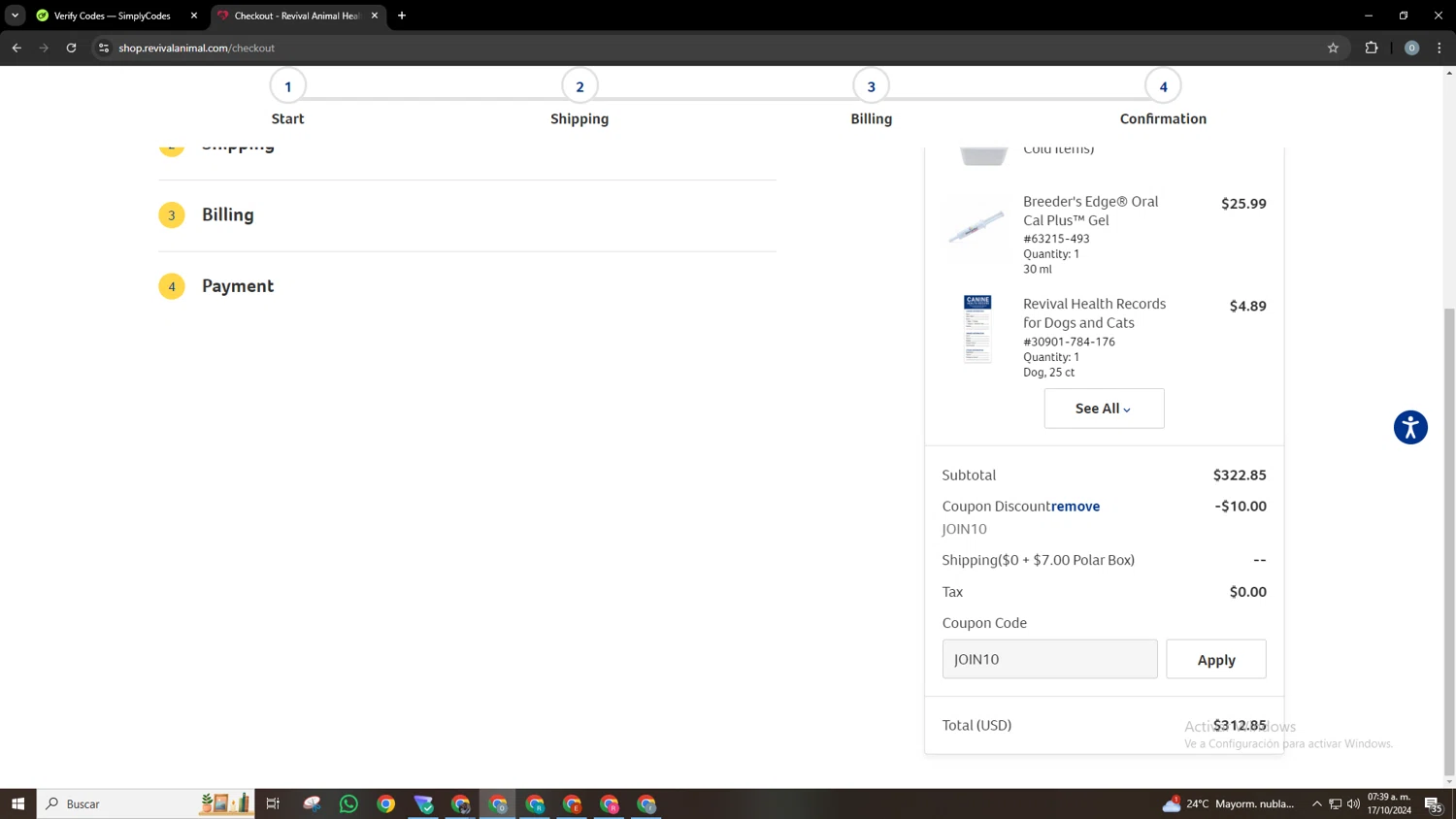This screenshot has height=819, width=1456.
Task: Go to step 3 Billing circle
Action: (871, 86)
